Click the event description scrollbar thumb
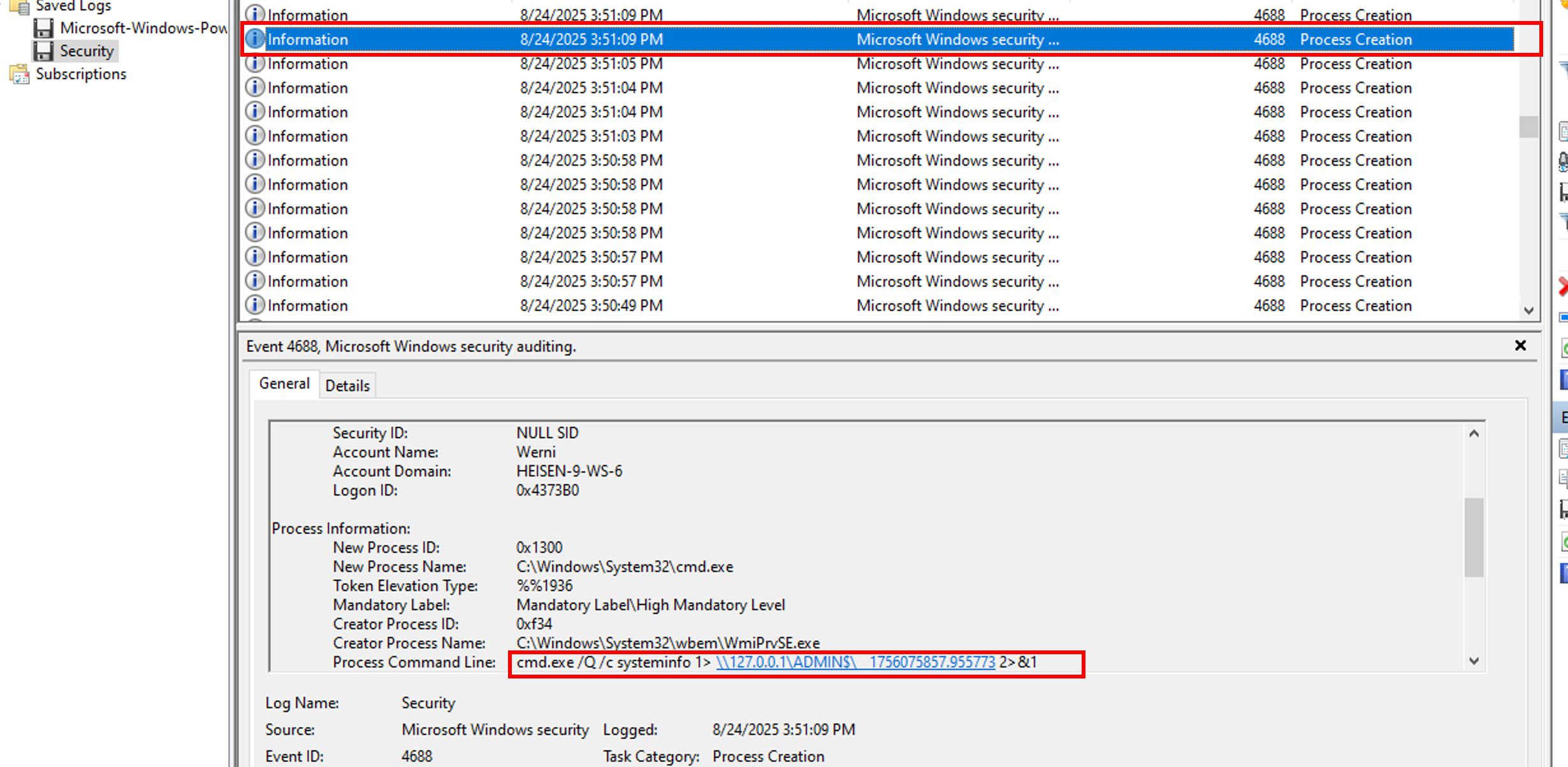The height and width of the screenshot is (767, 1568). [1474, 536]
